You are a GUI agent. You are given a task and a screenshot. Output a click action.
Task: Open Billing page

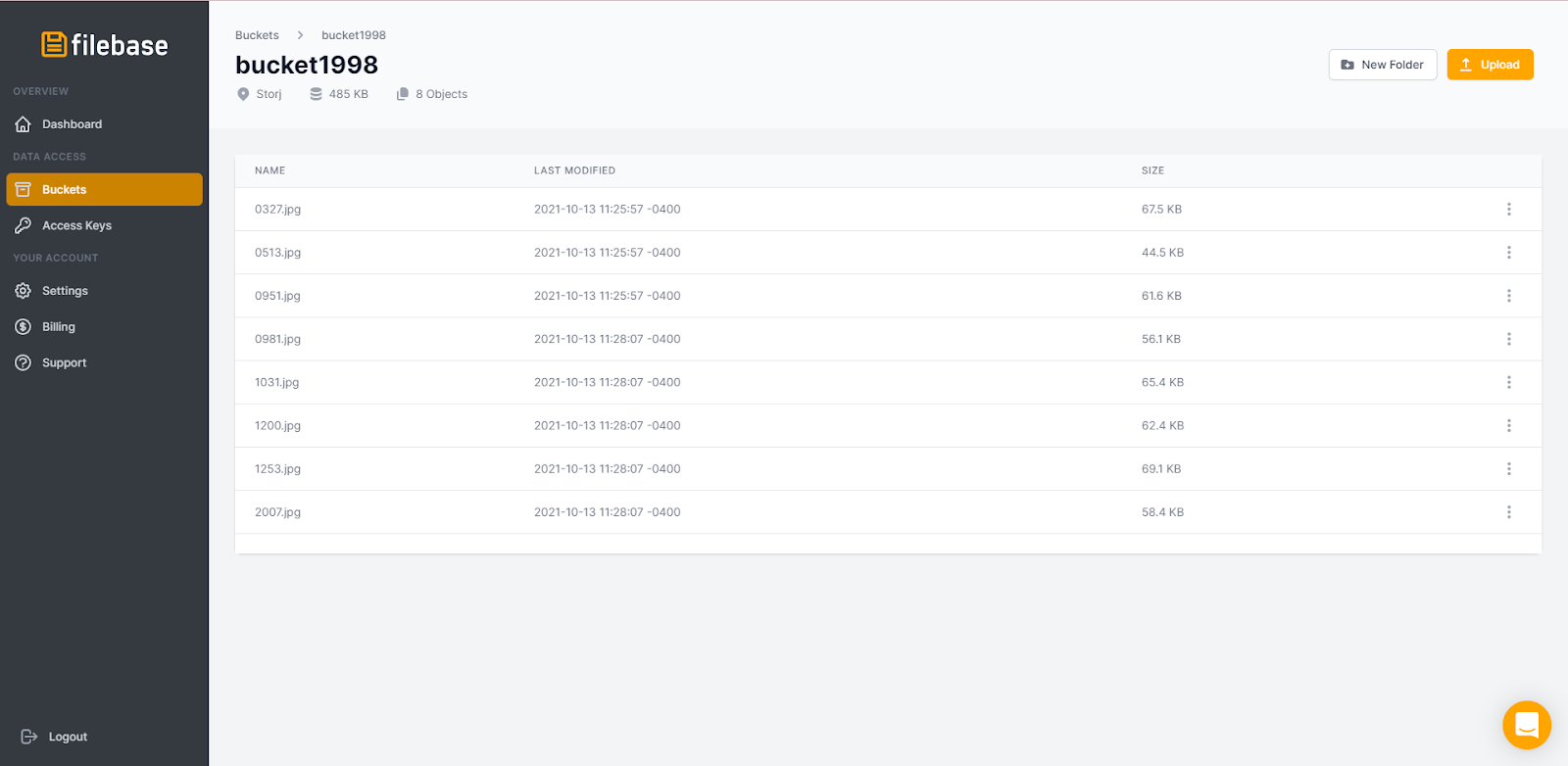(104, 327)
